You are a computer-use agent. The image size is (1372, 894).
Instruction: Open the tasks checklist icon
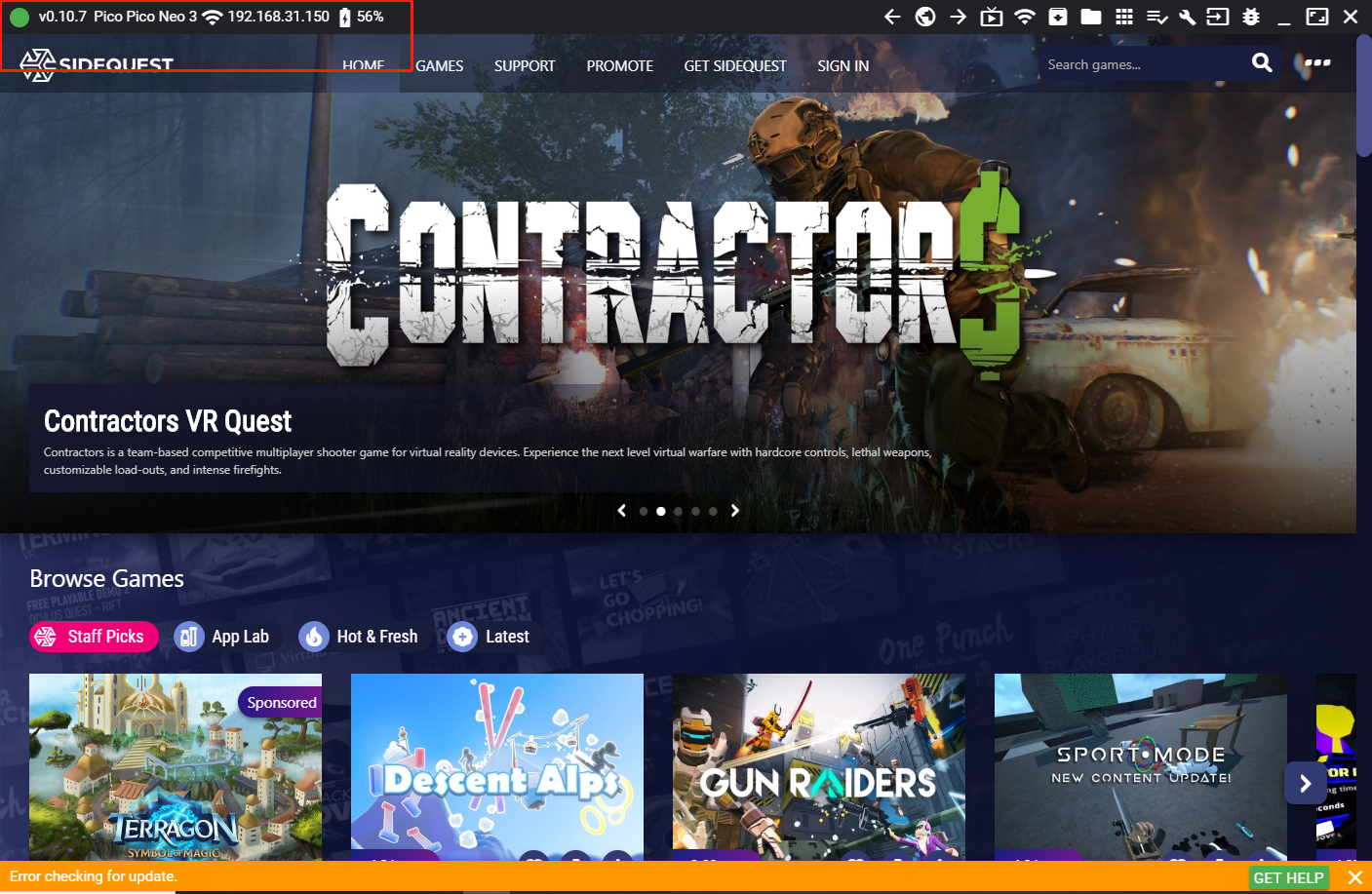pos(1156,17)
